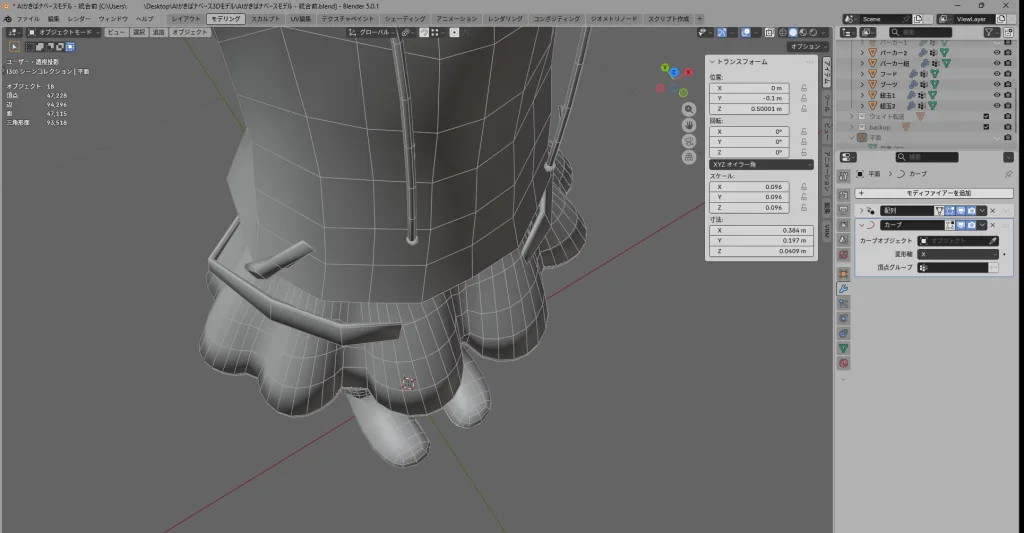Image resolution: width=1024 pixels, height=533 pixels.
Task: Remove the 配列 modifier with X icon
Action: pos(993,211)
